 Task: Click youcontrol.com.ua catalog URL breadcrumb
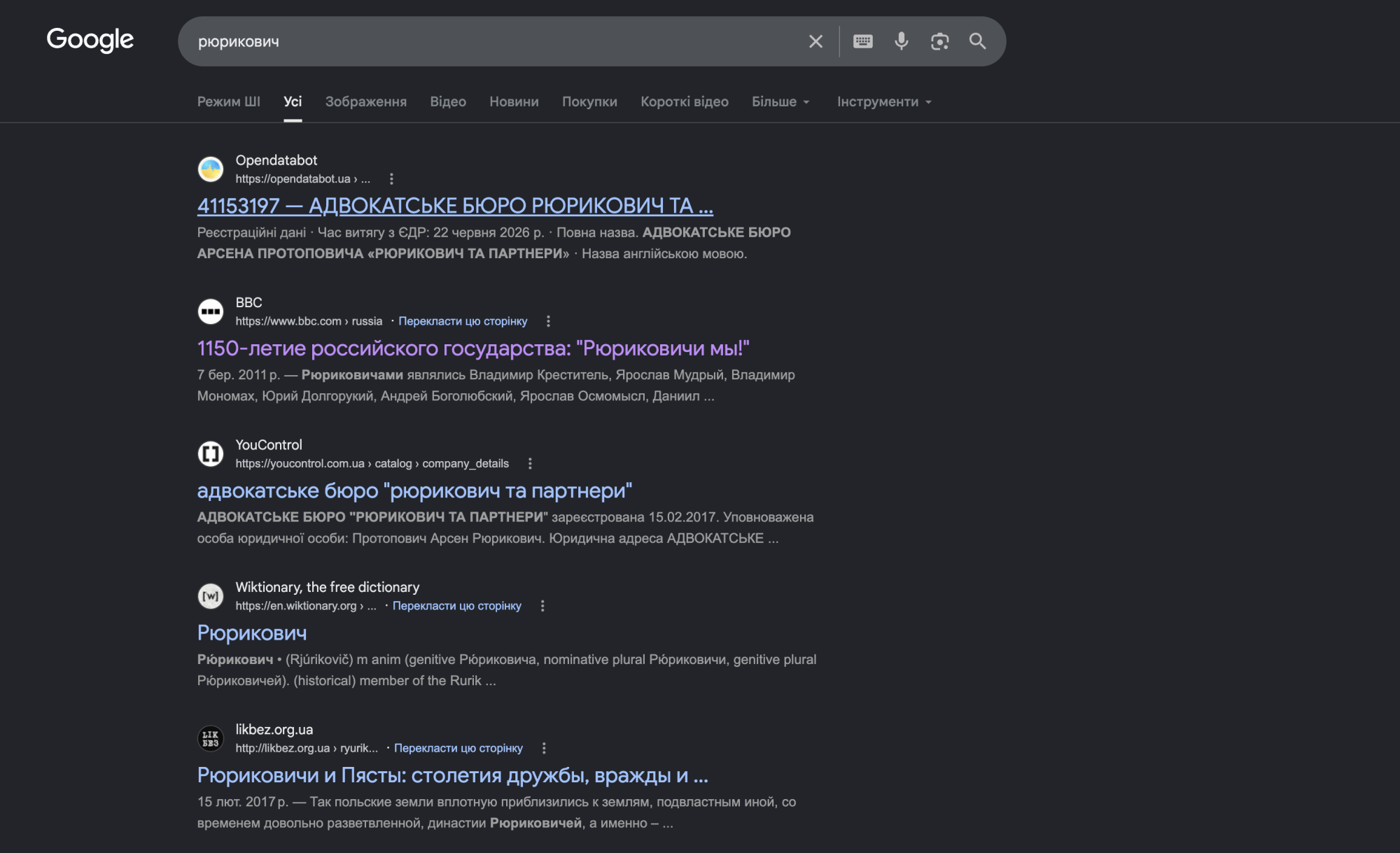click(x=372, y=463)
